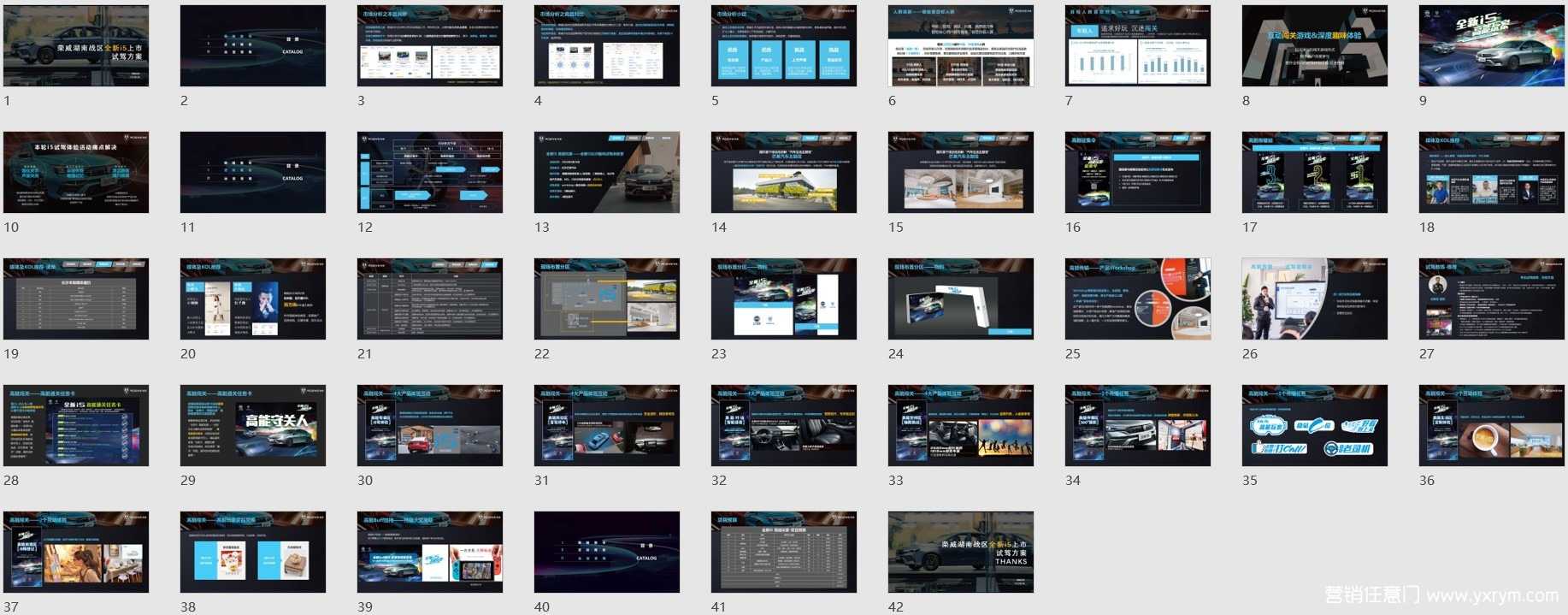Select slide 36 coffee cup thumbnail
The width and height of the screenshot is (1568, 615).
1492,425
